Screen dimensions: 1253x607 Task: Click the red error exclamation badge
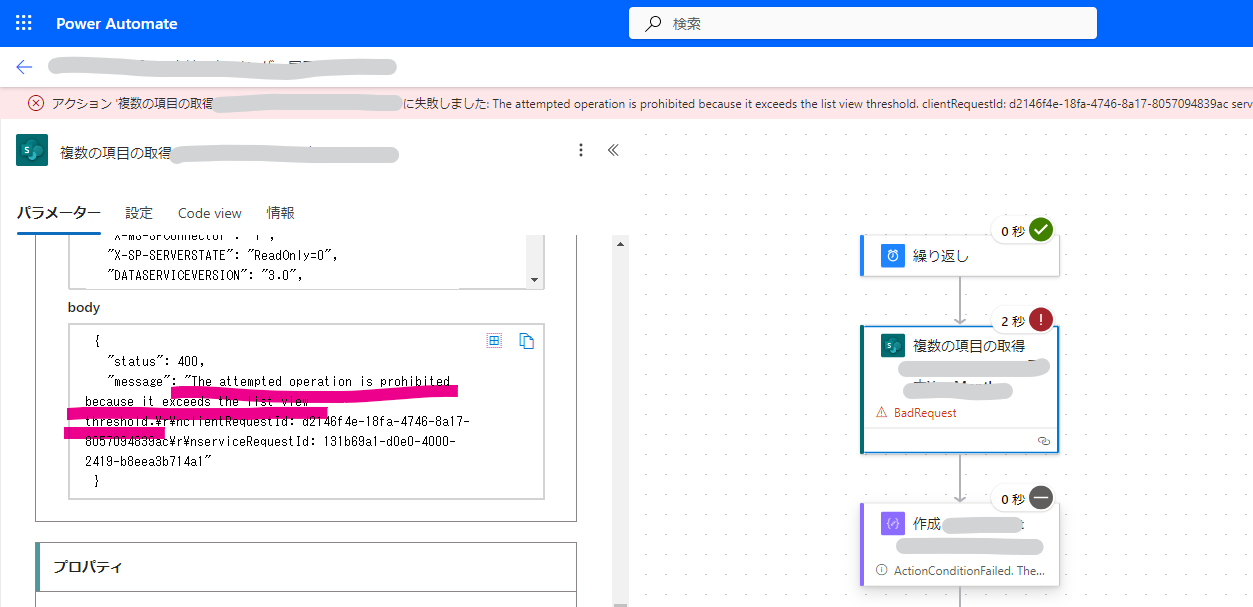coord(1041,320)
